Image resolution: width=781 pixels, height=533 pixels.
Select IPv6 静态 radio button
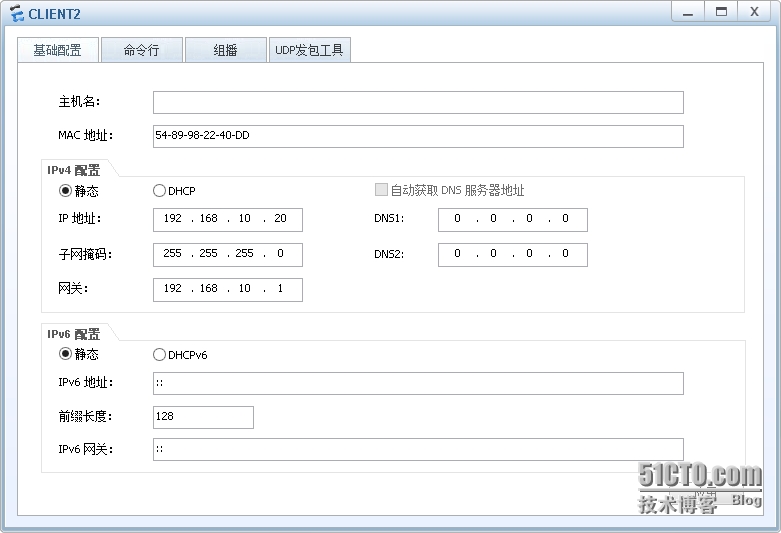[x=65, y=354]
